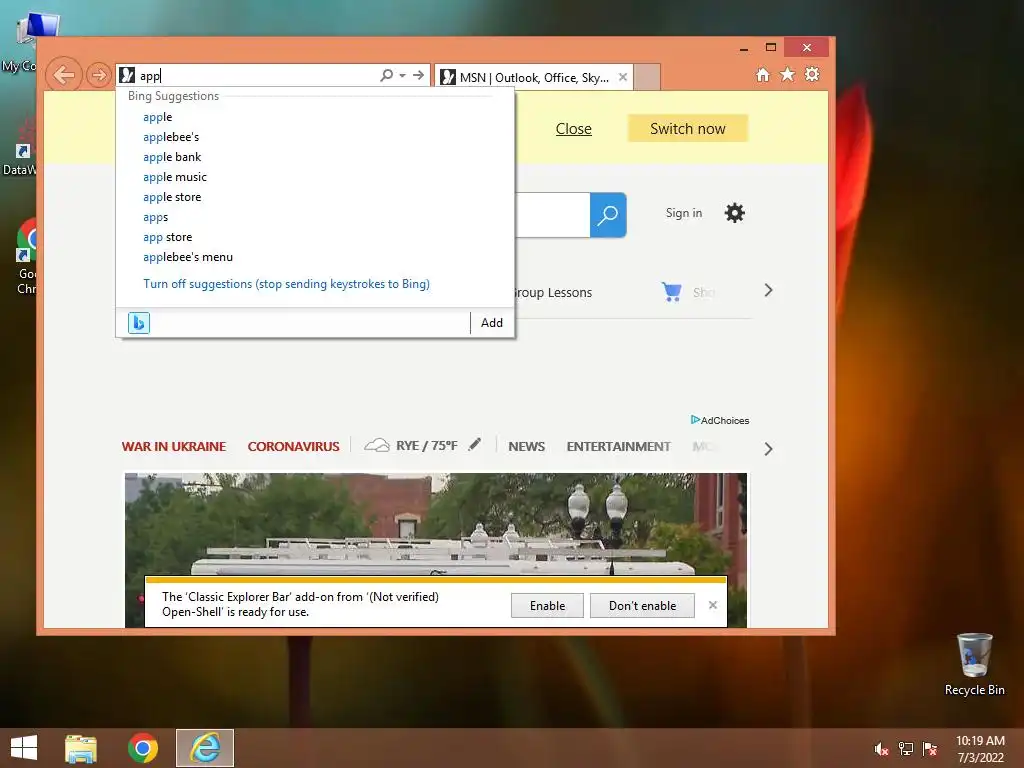Dismiss the add-on notification bar
The width and height of the screenshot is (1024, 768).
point(712,605)
